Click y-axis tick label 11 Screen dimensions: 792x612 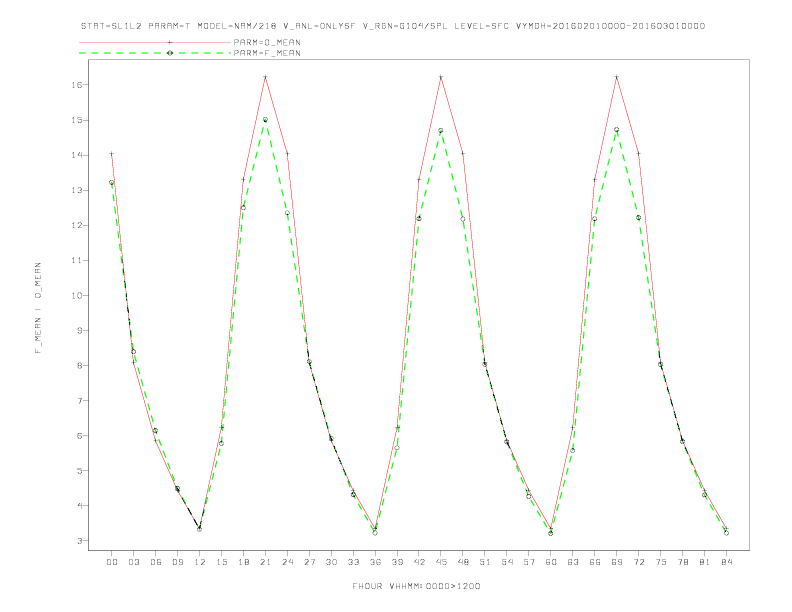point(77,261)
